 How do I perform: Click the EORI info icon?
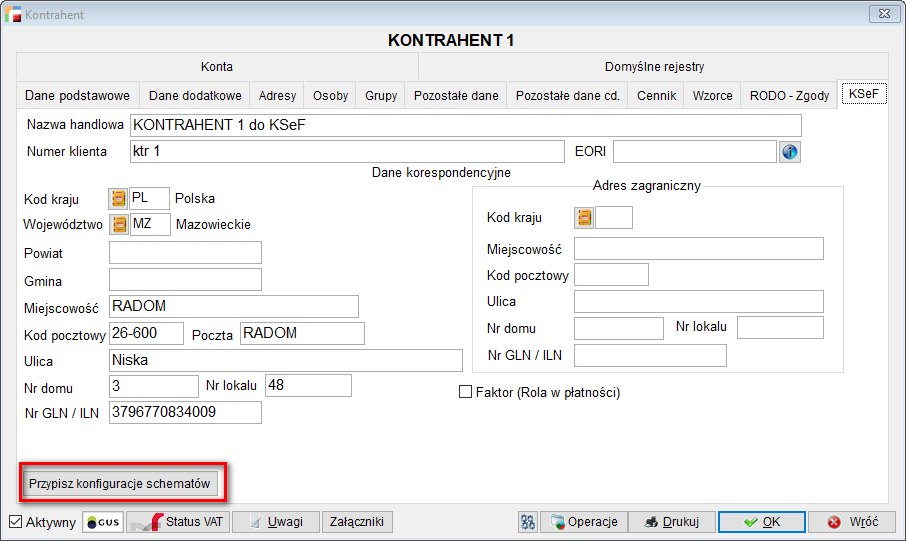[791, 152]
